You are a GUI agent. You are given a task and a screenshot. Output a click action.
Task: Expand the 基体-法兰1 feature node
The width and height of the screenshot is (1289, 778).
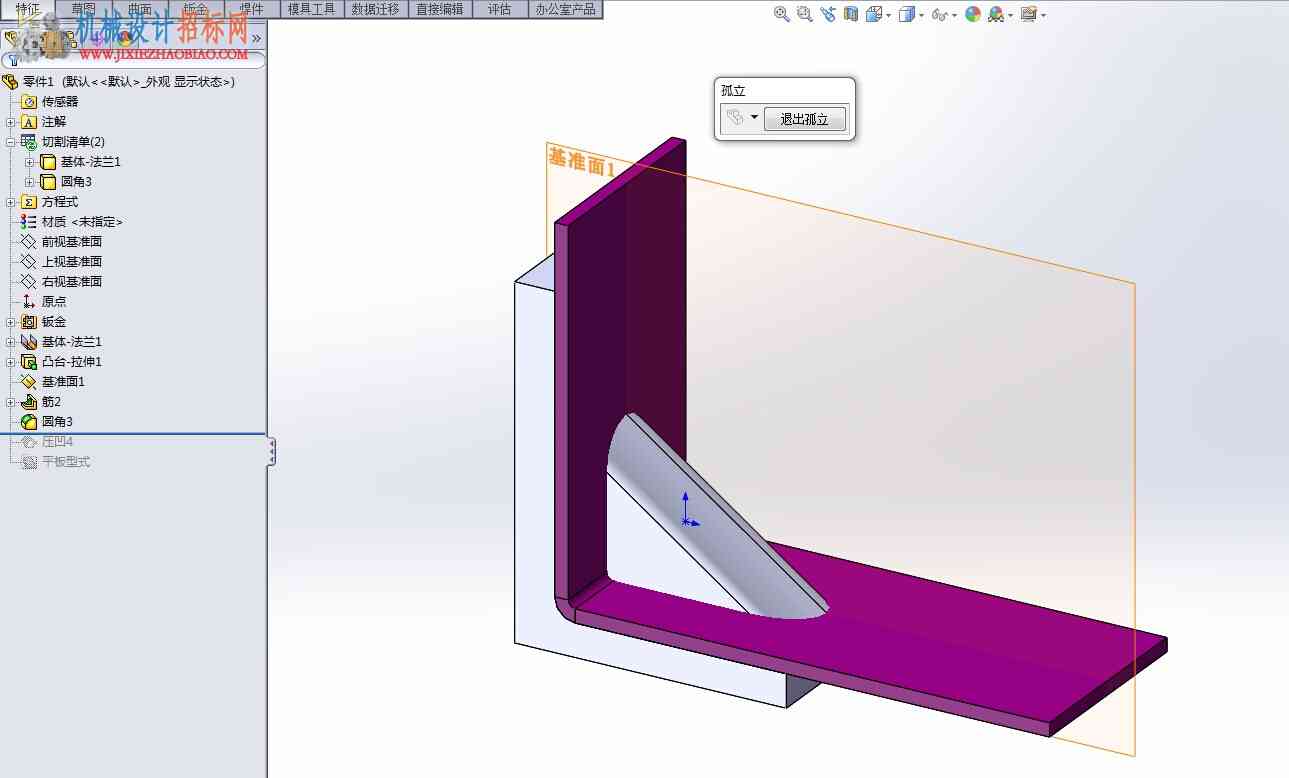(x=11, y=342)
